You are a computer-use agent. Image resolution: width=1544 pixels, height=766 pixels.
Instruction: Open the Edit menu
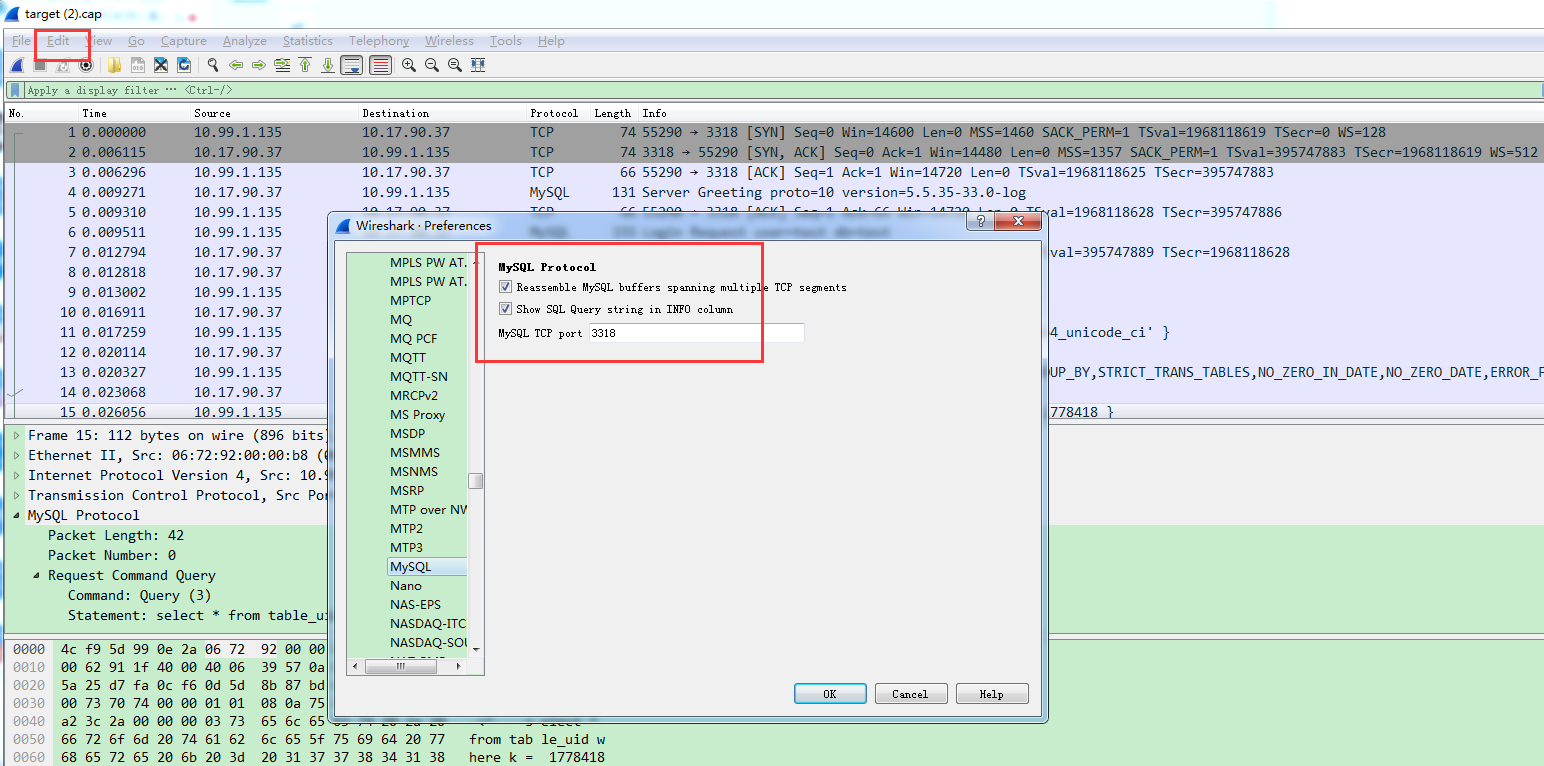pos(58,41)
